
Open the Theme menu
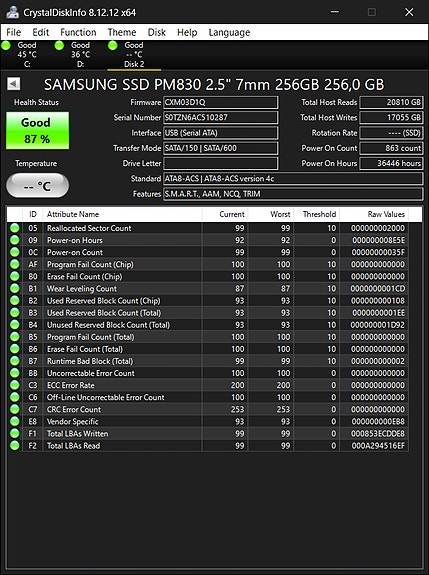[122, 32]
